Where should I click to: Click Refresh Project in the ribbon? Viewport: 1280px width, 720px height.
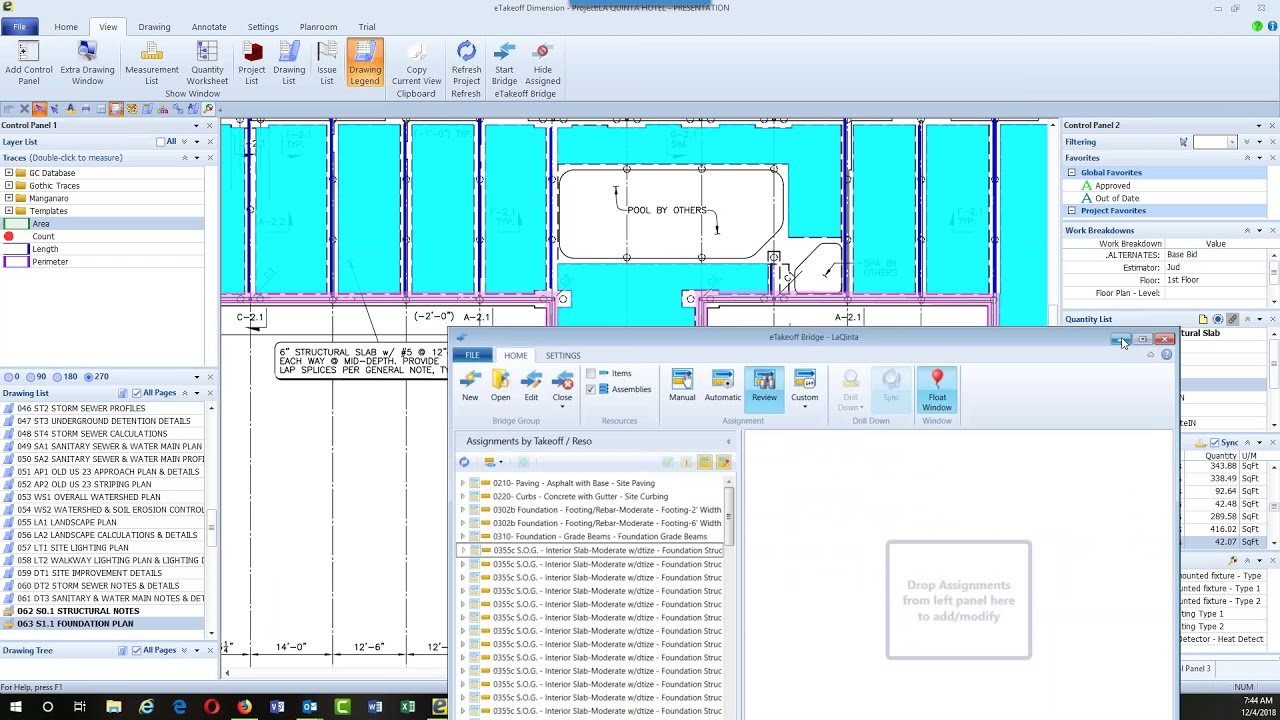click(x=466, y=63)
